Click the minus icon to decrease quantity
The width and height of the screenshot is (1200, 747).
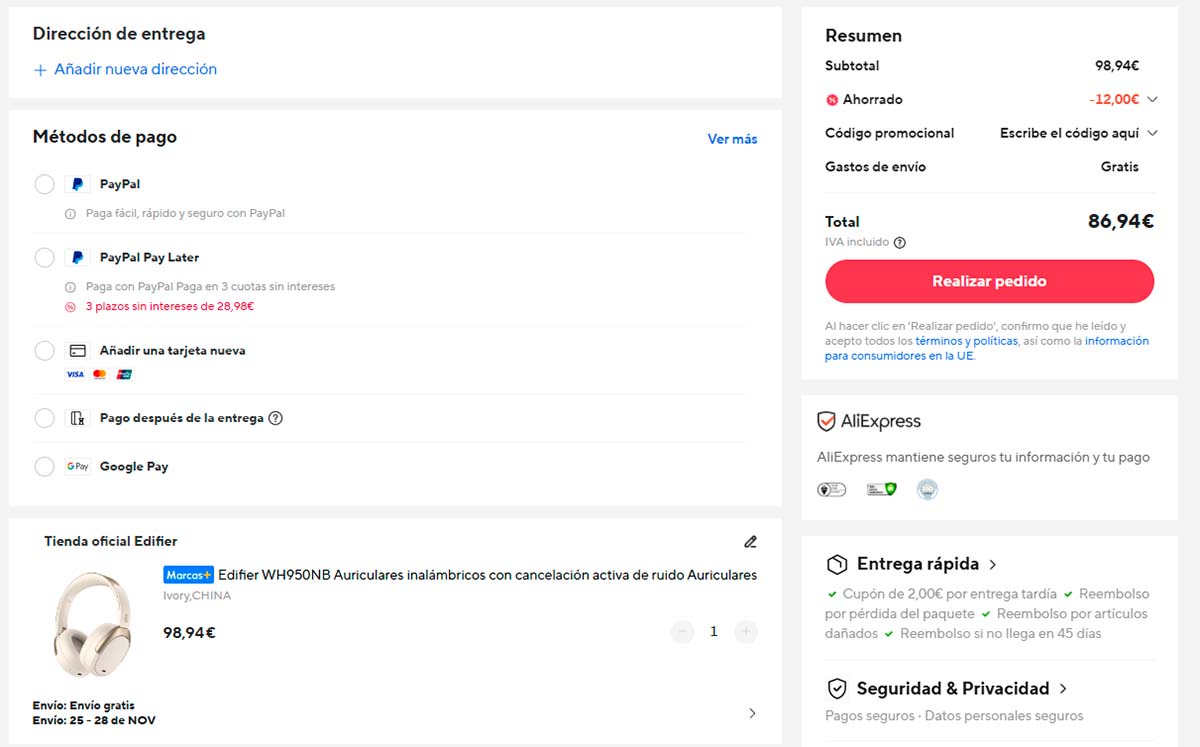click(682, 632)
